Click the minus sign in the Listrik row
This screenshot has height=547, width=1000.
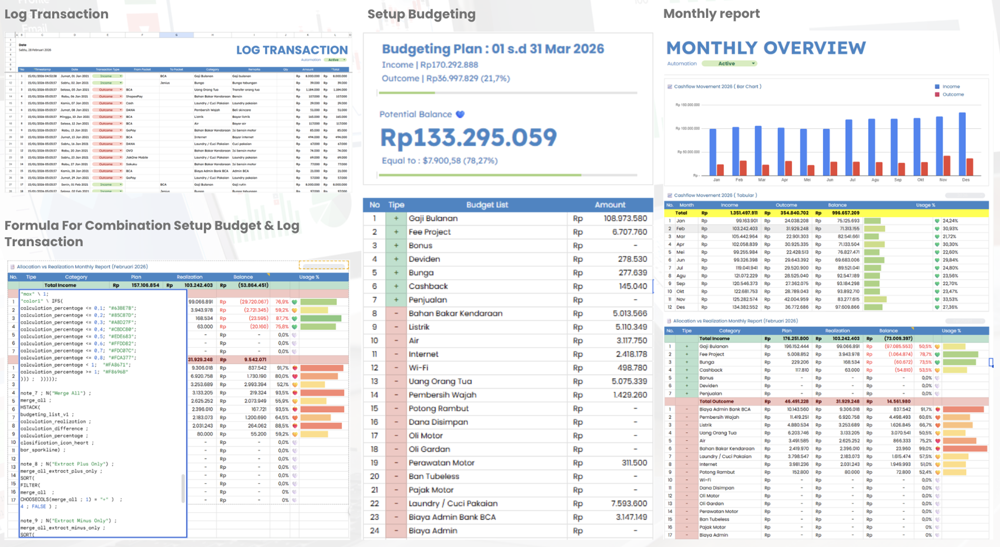point(396,327)
